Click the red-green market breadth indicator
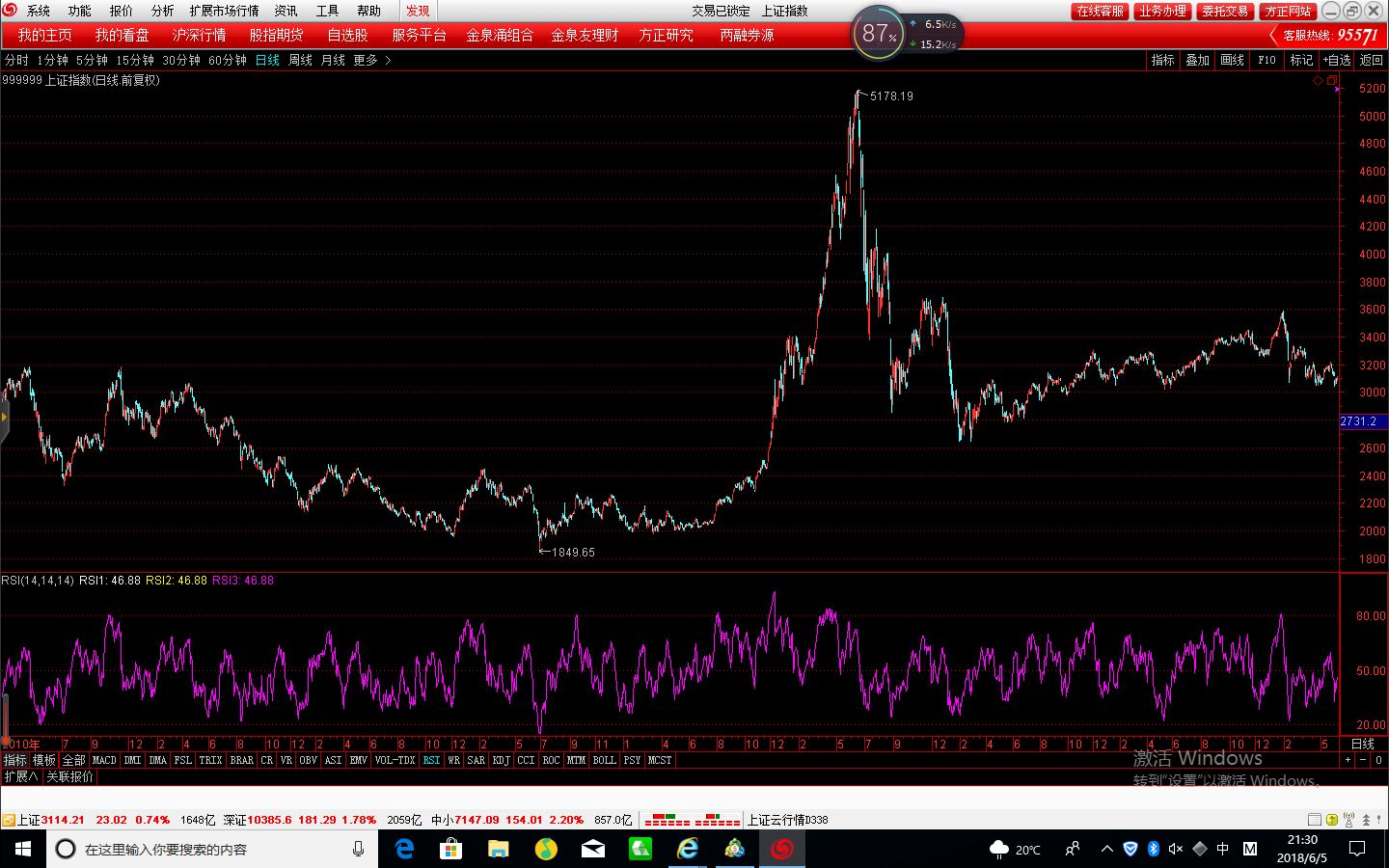The height and width of the screenshot is (868, 1389). 692,820
